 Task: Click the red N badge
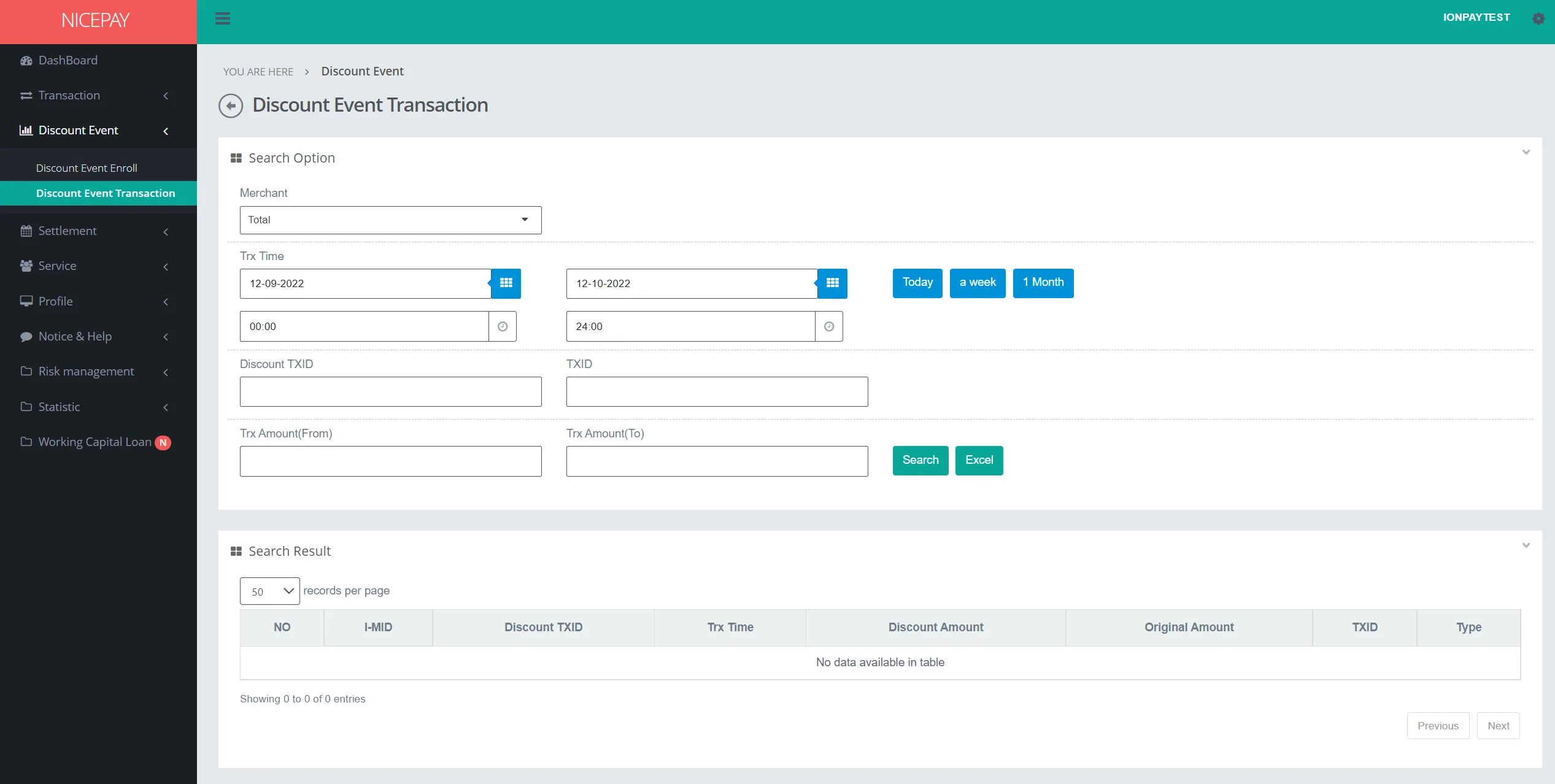pos(163,443)
